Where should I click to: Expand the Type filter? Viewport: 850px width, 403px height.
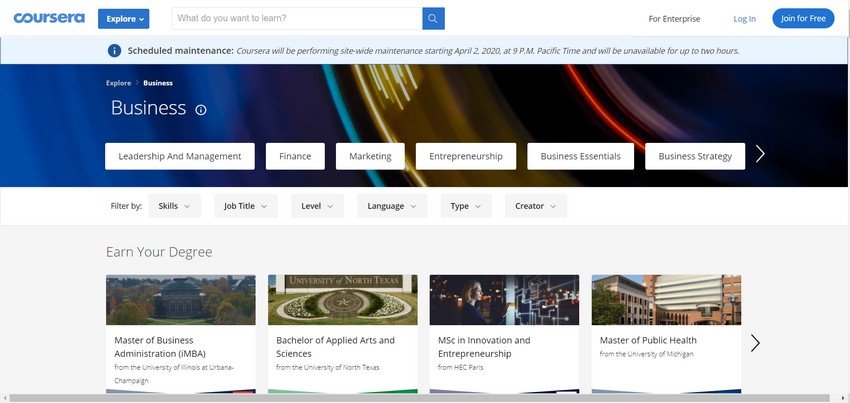point(466,206)
